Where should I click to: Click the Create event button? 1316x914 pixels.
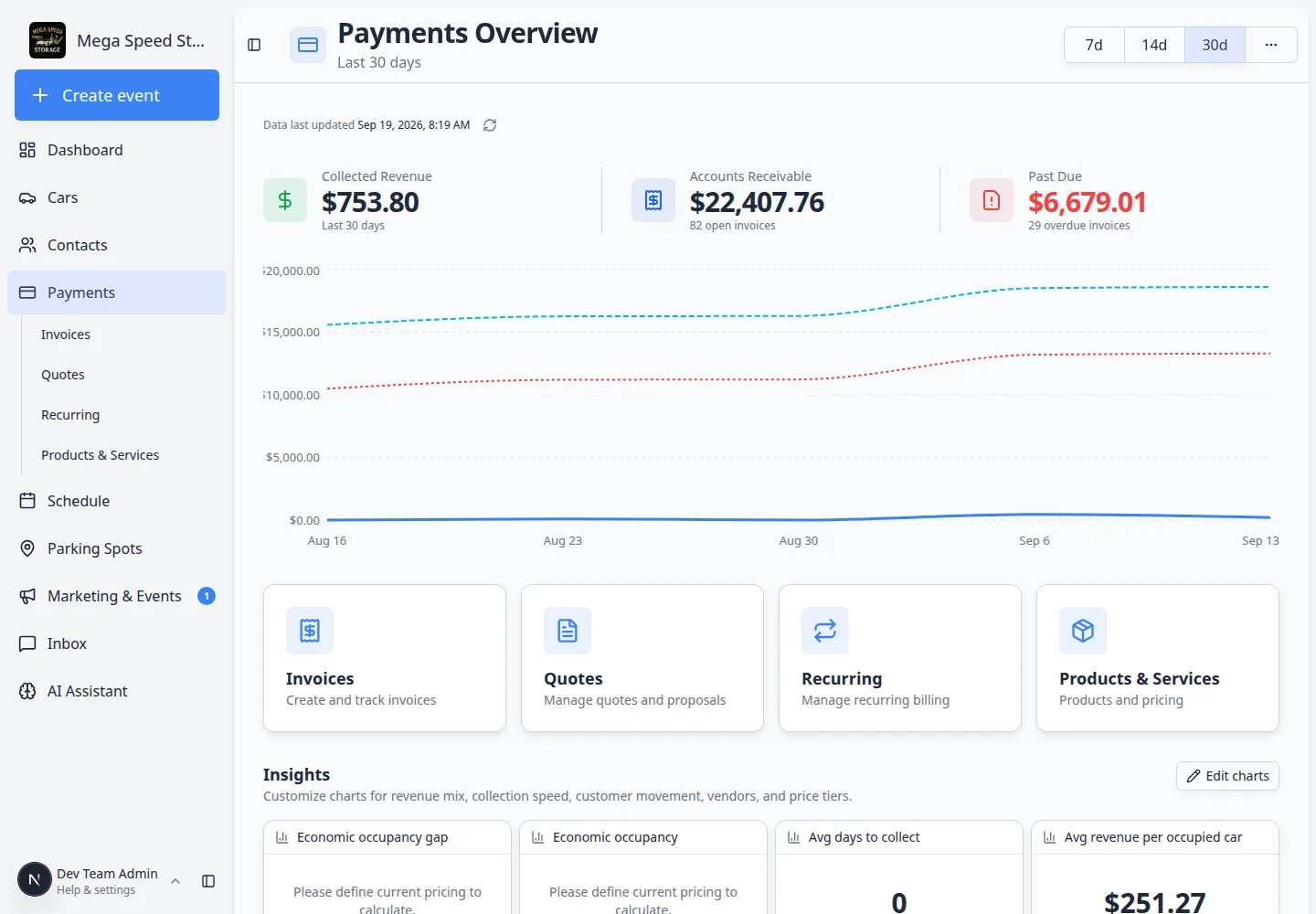tap(117, 95)
